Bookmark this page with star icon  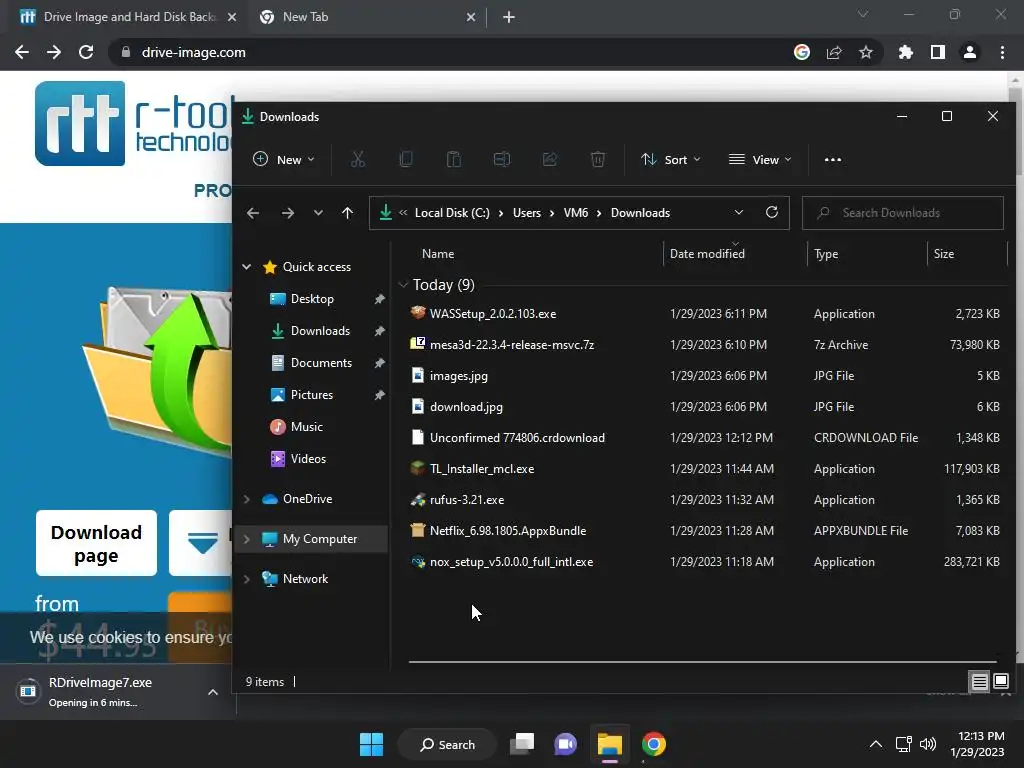[x=865, y=52]
